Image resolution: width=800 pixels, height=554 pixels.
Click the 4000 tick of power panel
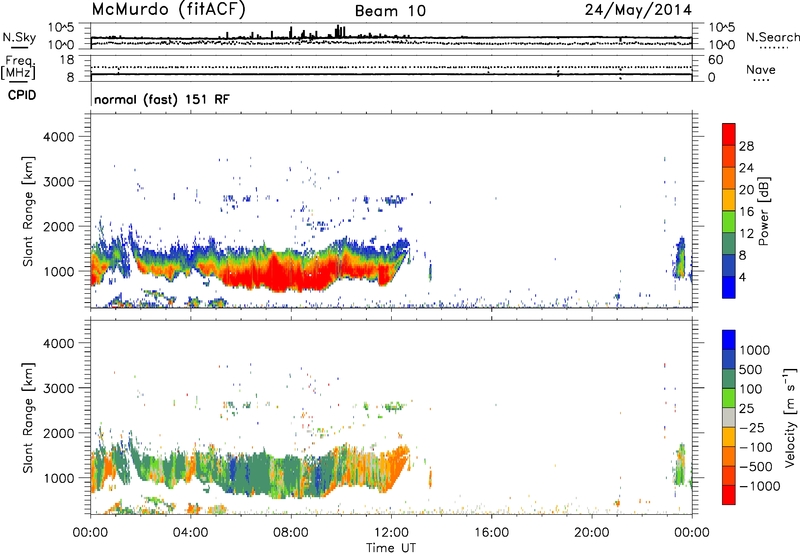pos(59,137)
